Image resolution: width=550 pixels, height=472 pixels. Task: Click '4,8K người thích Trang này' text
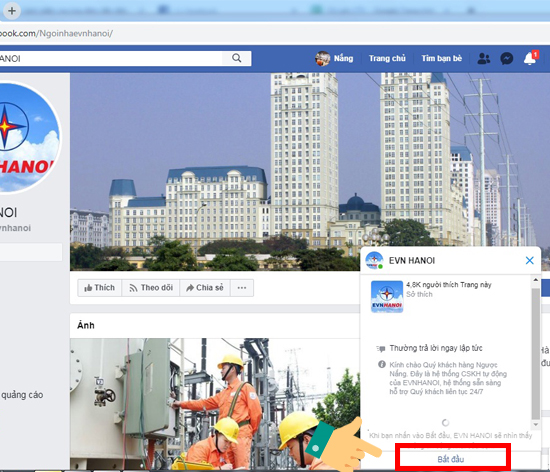click(449, 285)
